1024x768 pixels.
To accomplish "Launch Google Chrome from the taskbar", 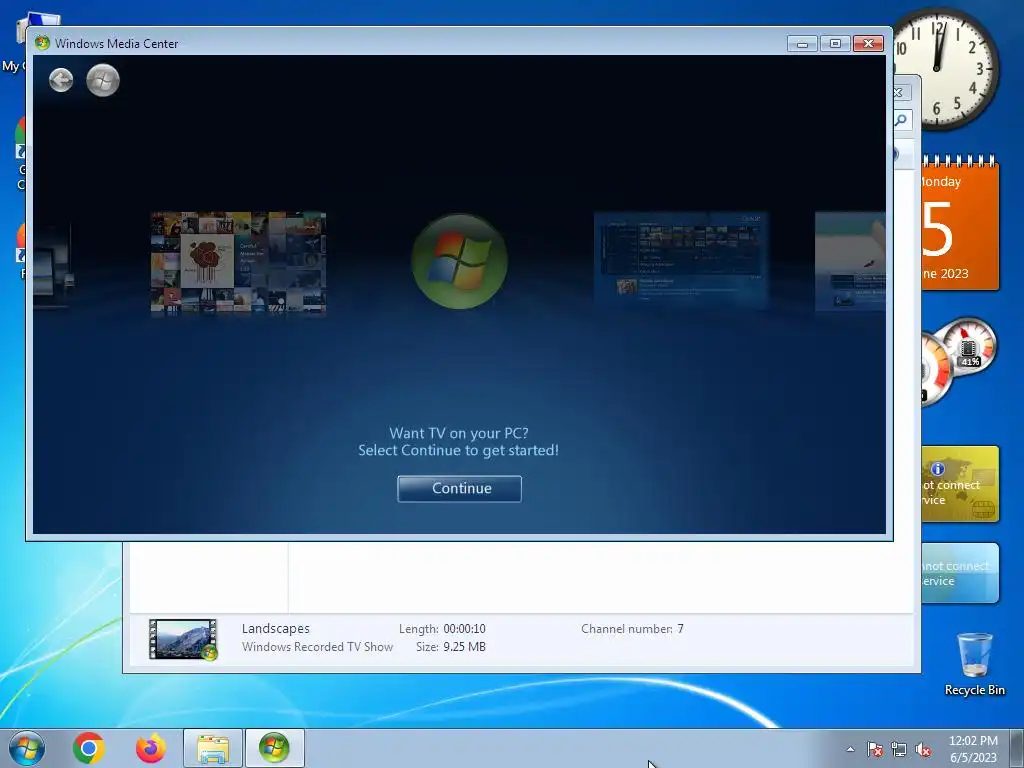I will [89, 748].
